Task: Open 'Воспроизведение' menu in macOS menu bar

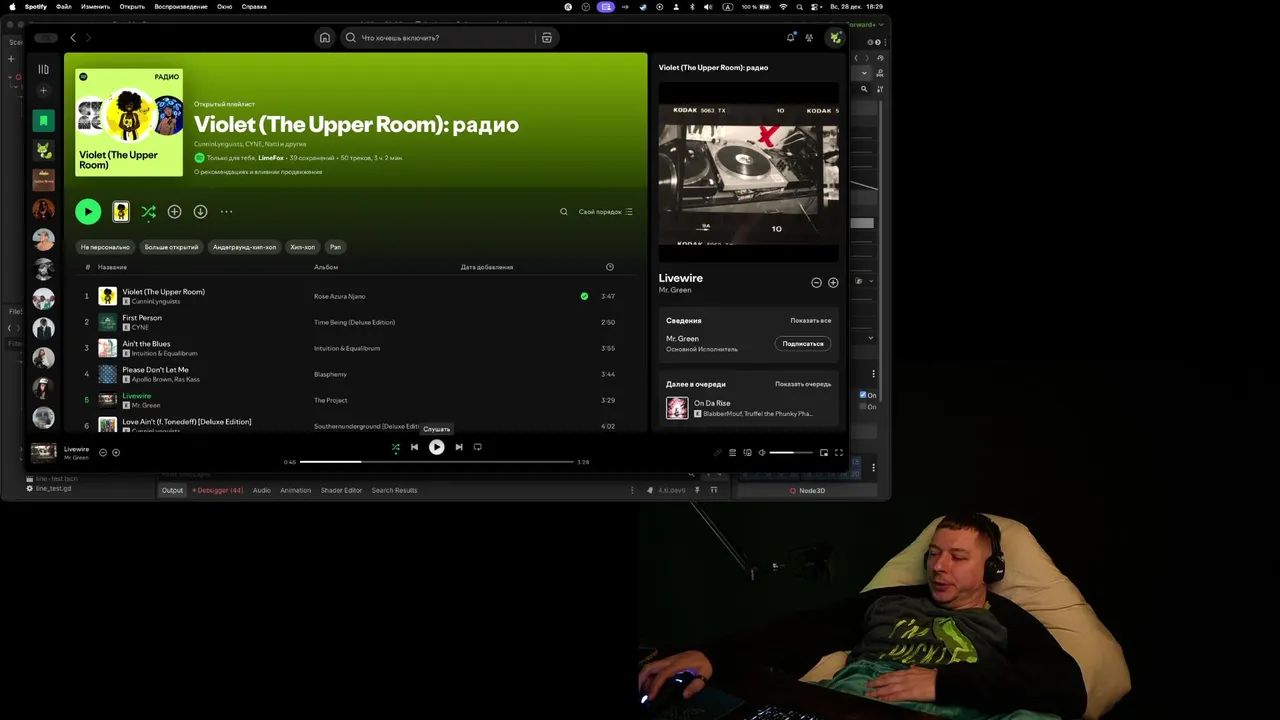Action: tap(181, 6)
